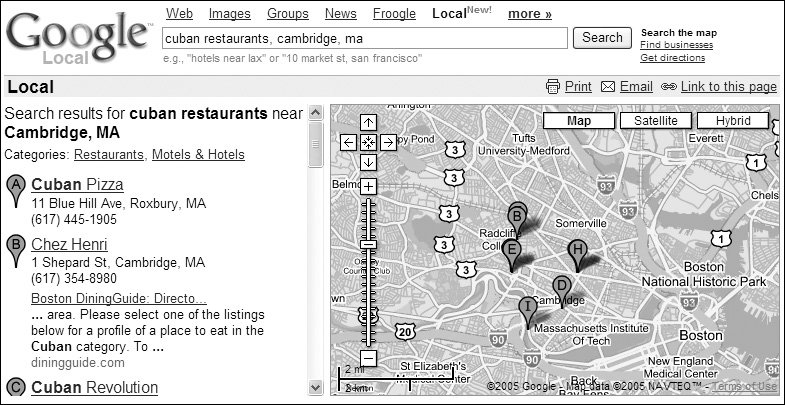This screenshot has height=405, width=785.
Task: Open the Get directions link
Action: coord(672,58)
